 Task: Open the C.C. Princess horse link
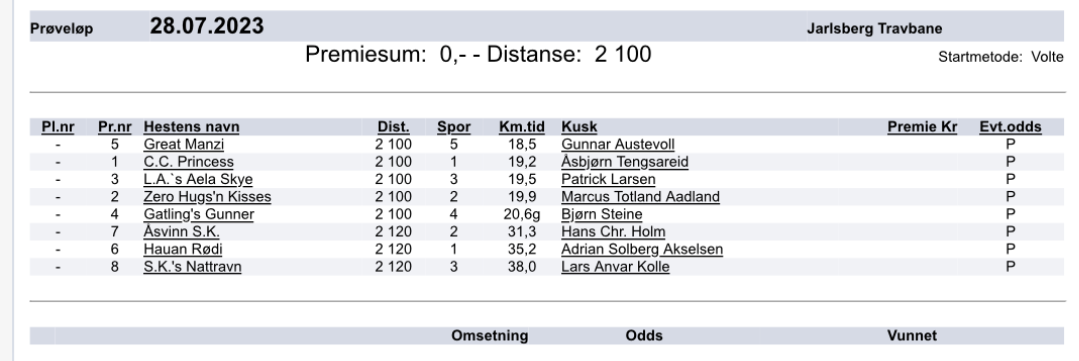[x=189, y=162]
